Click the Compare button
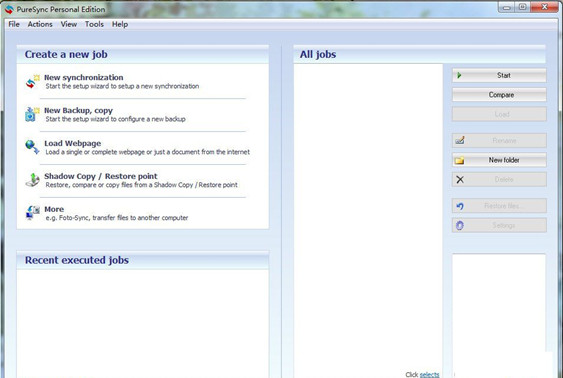Screen dimensions: 563x378 (x=499, y=95)
